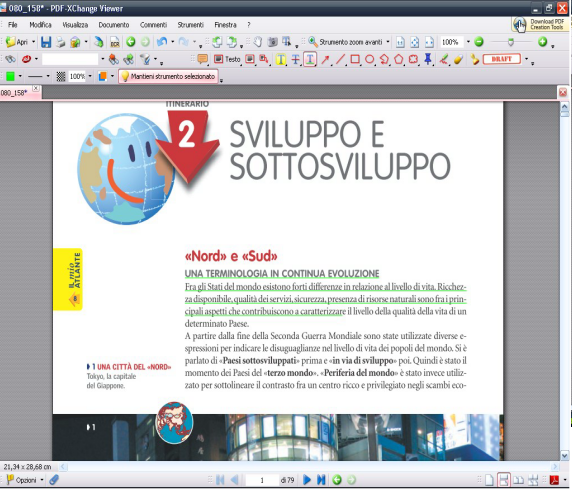The height and width of the screenshot is (489, 572).
Task: Click the orange blend color swatch
Action: pos(103,76)
